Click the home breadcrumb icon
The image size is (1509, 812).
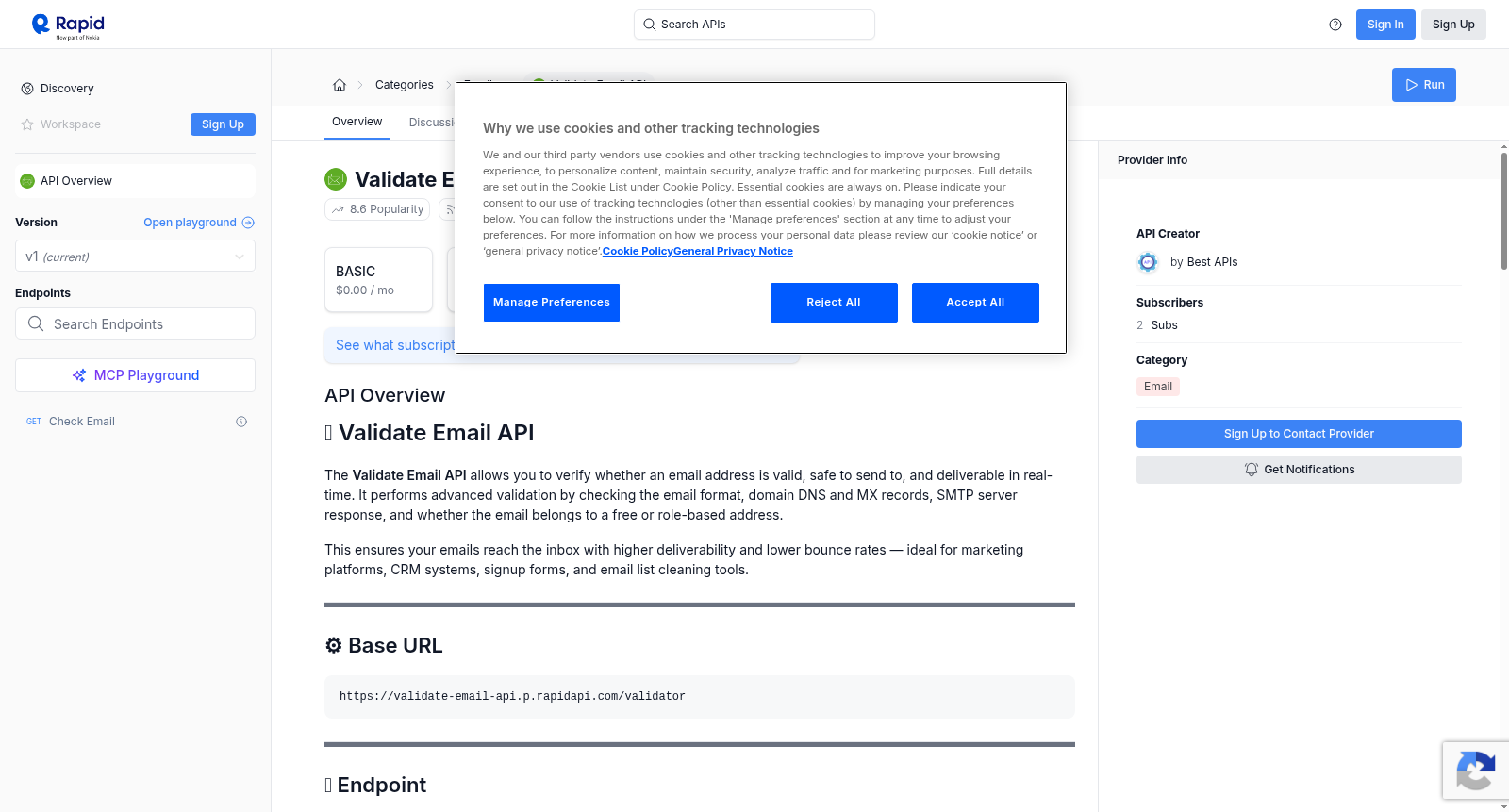click(x=340, y=85)
